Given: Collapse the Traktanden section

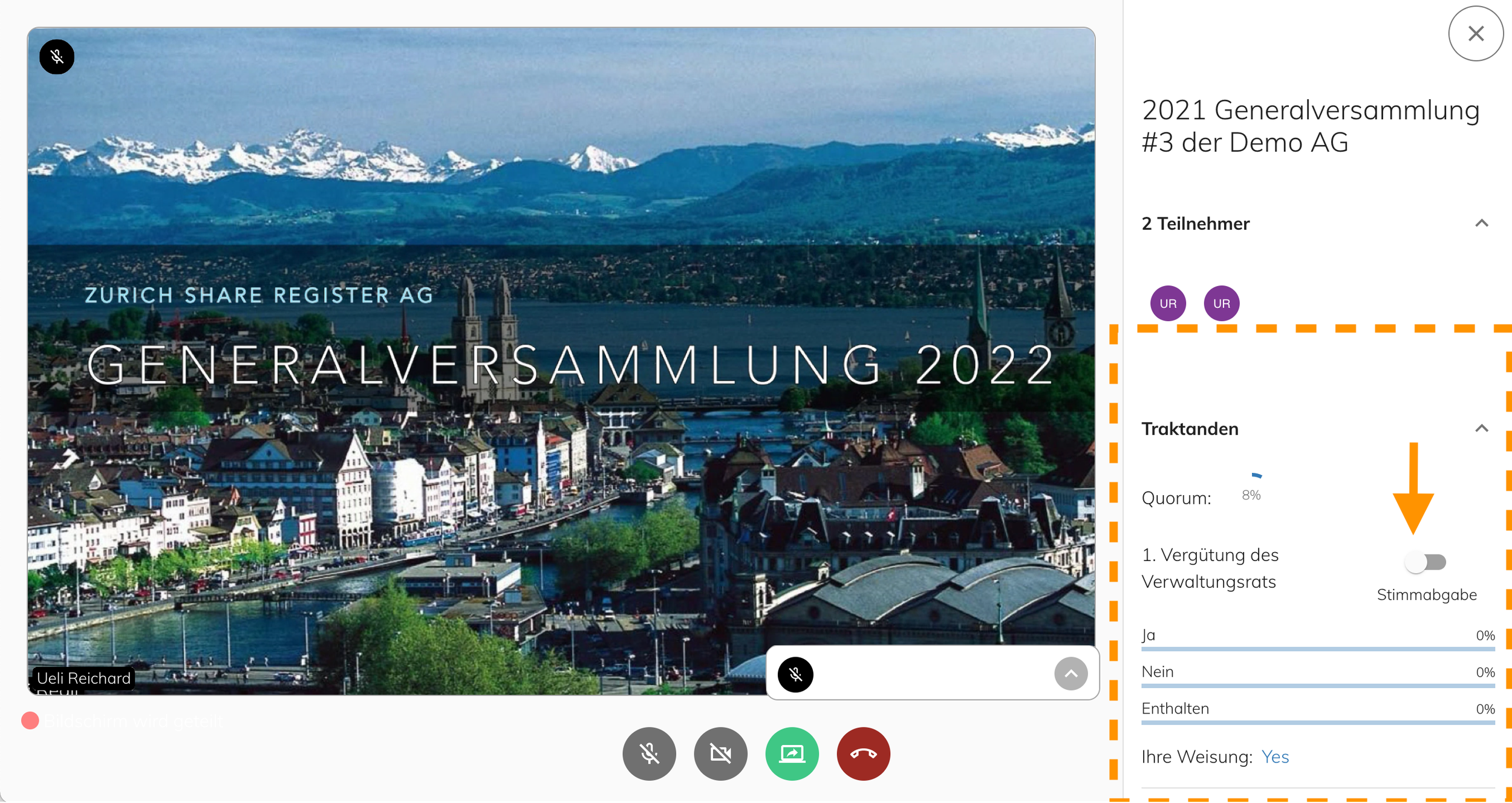Looking at the screenshot, I should pyautogui.click(x=1481, y=429).
